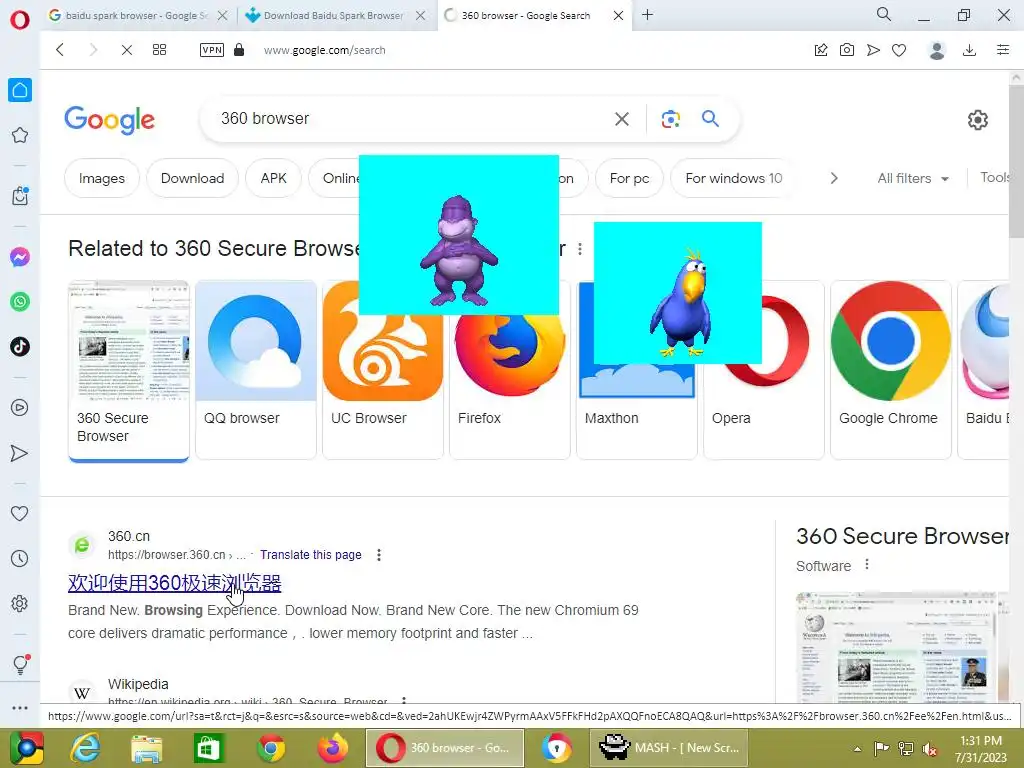This screenshot has height=768, width=1024.
Task: Select the For pc filter chip
Action: 630,178
